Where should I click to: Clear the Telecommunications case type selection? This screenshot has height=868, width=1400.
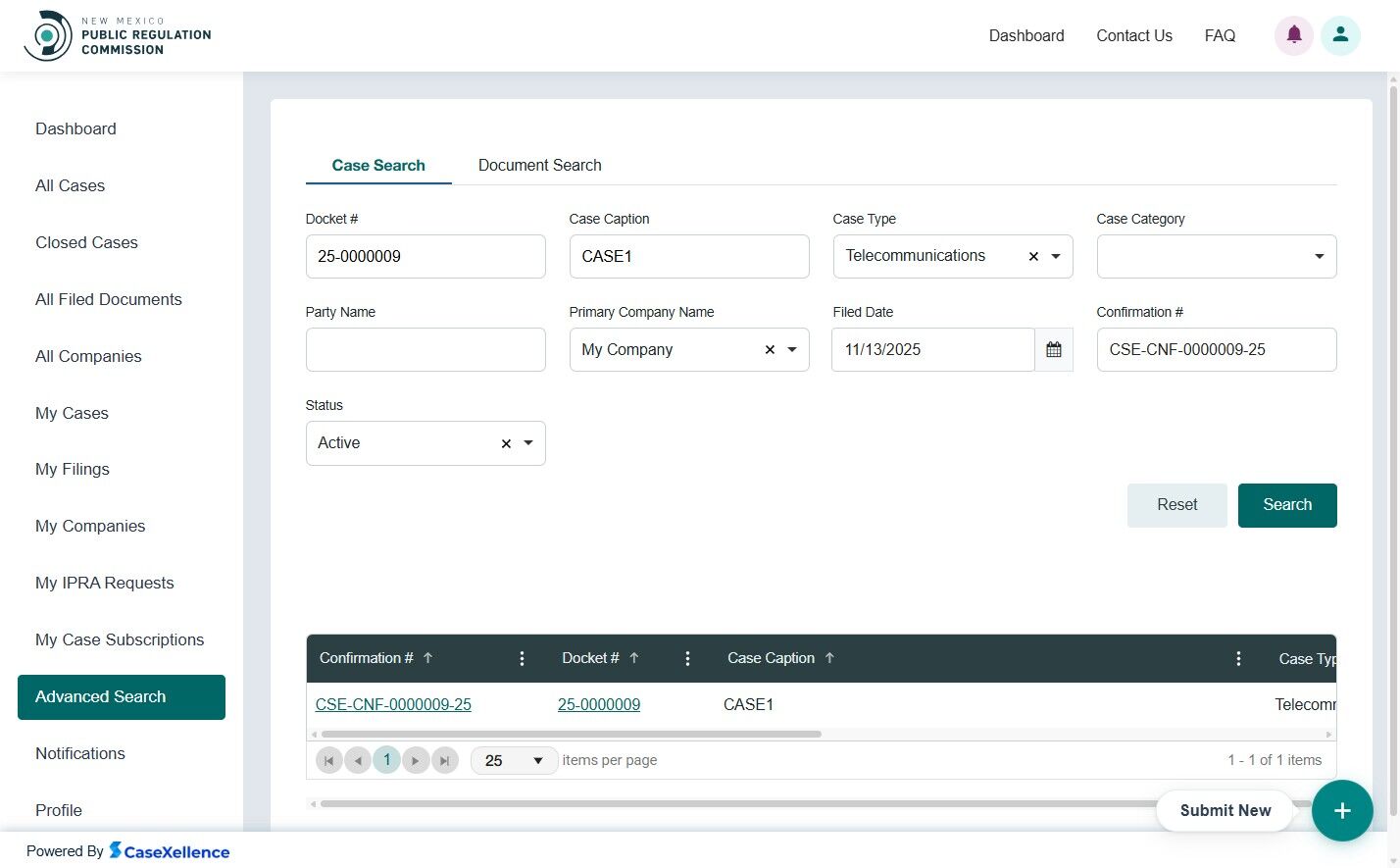click(1032, 256)
